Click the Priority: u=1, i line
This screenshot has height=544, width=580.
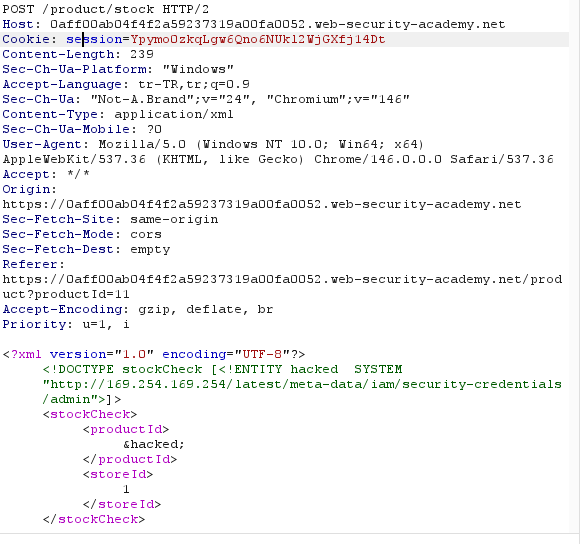66,324
